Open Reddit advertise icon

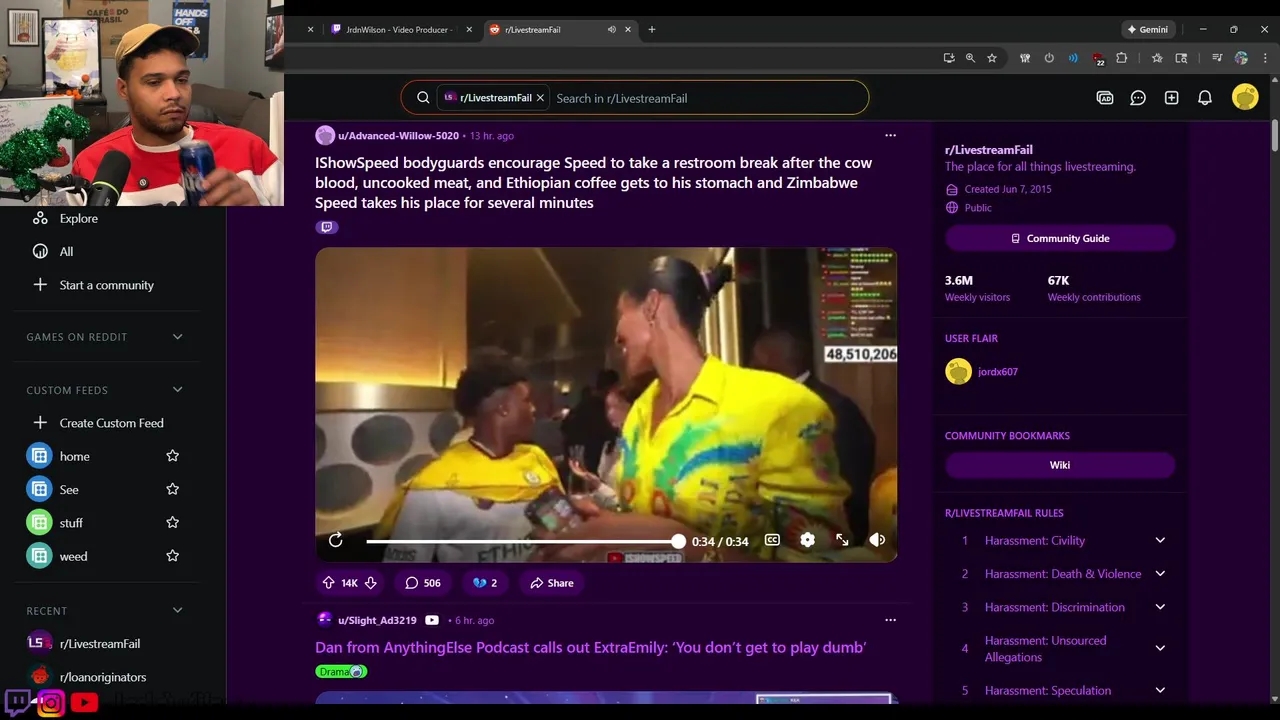1105,98
